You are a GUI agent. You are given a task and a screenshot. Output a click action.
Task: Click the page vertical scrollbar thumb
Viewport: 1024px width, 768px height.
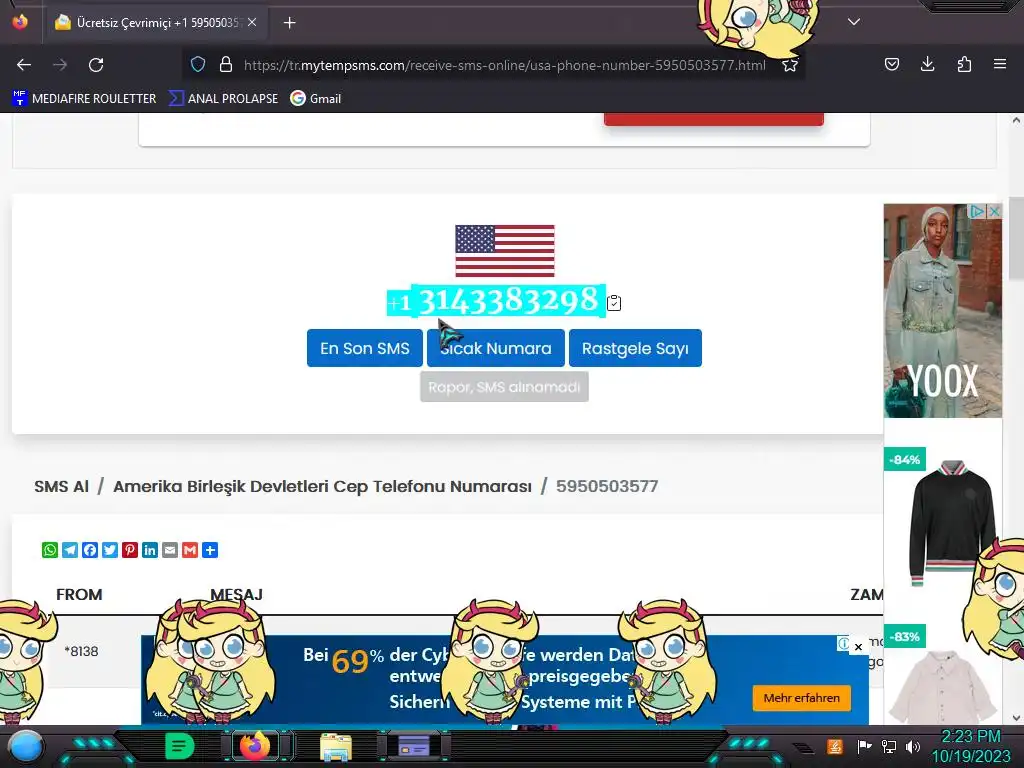pyautogui.click(x=1016, y=238)
